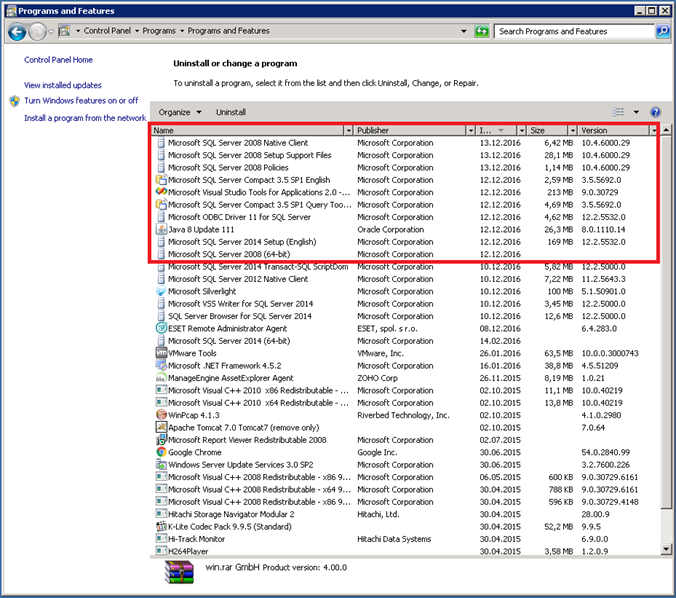Click the VMware Tools icon
The image size is (676, 598).
pyautogui.click(x=161, y=353)
